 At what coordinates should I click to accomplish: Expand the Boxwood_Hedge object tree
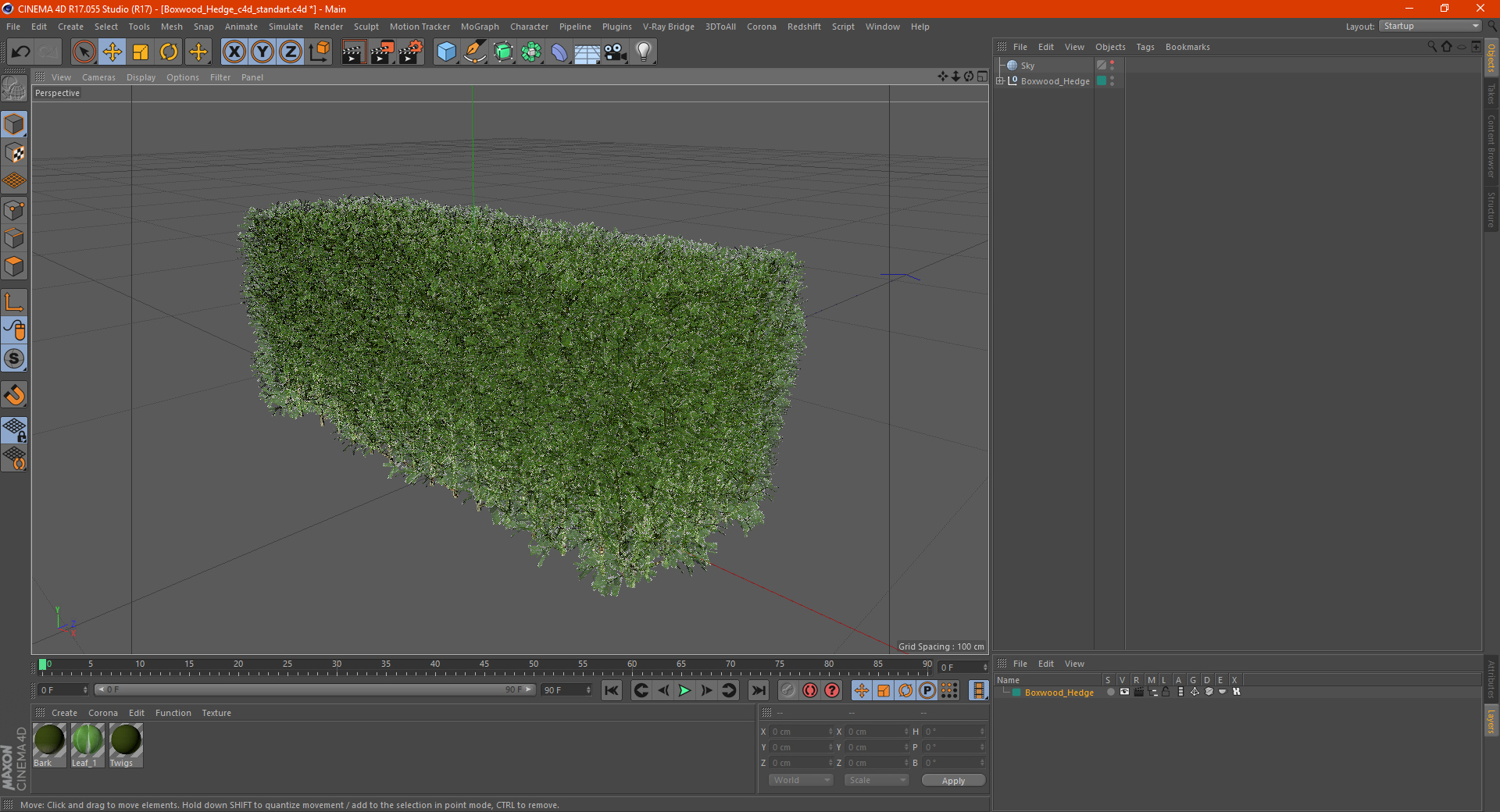point(1000,81)
